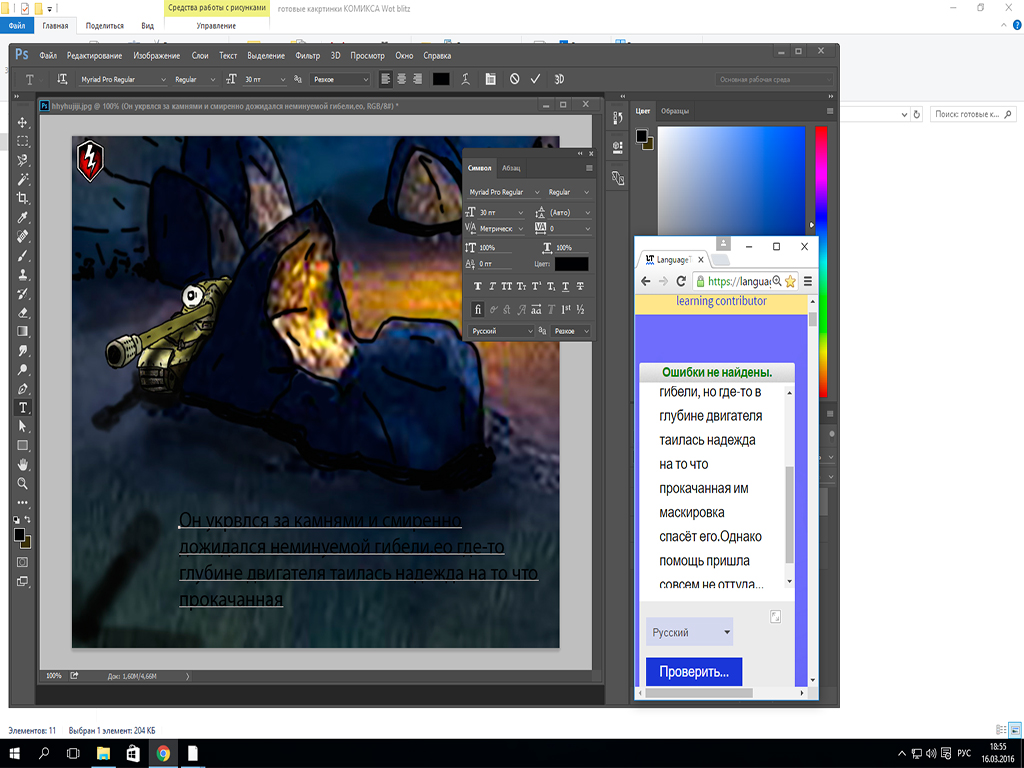Align text left in options bar
The width and height of the screenshot is (1024, 768).
[x=385, y=79]
